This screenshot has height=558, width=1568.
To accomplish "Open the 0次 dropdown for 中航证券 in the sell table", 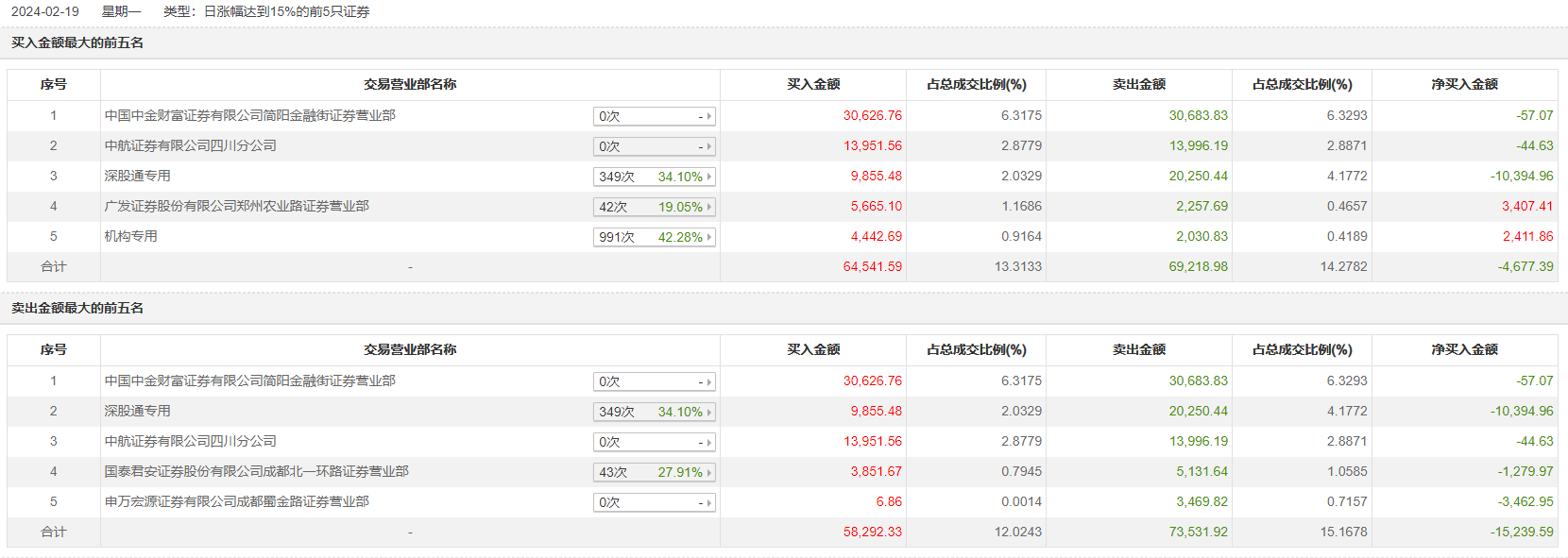I will [x=654, y=442].
